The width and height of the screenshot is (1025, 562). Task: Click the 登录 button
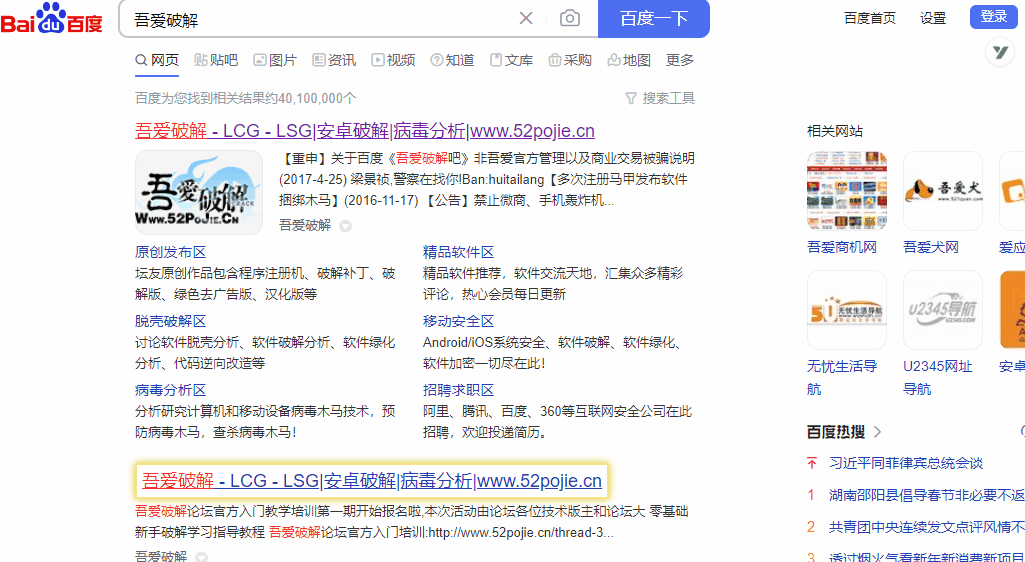994,16
